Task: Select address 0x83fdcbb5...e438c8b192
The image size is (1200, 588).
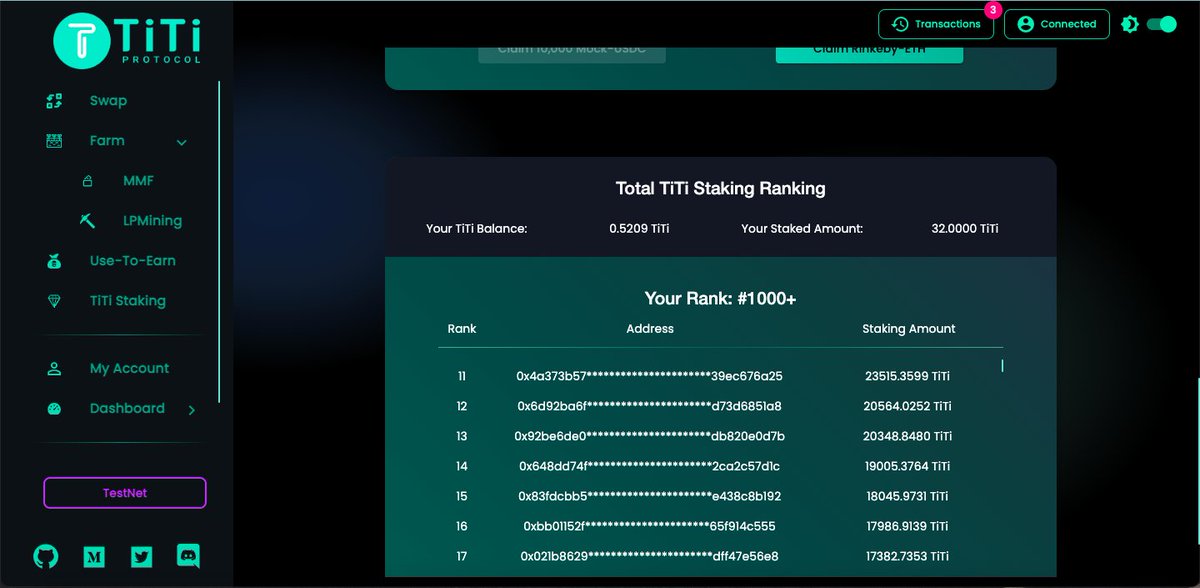Action: pyautogui.click(x=649, y=496)
